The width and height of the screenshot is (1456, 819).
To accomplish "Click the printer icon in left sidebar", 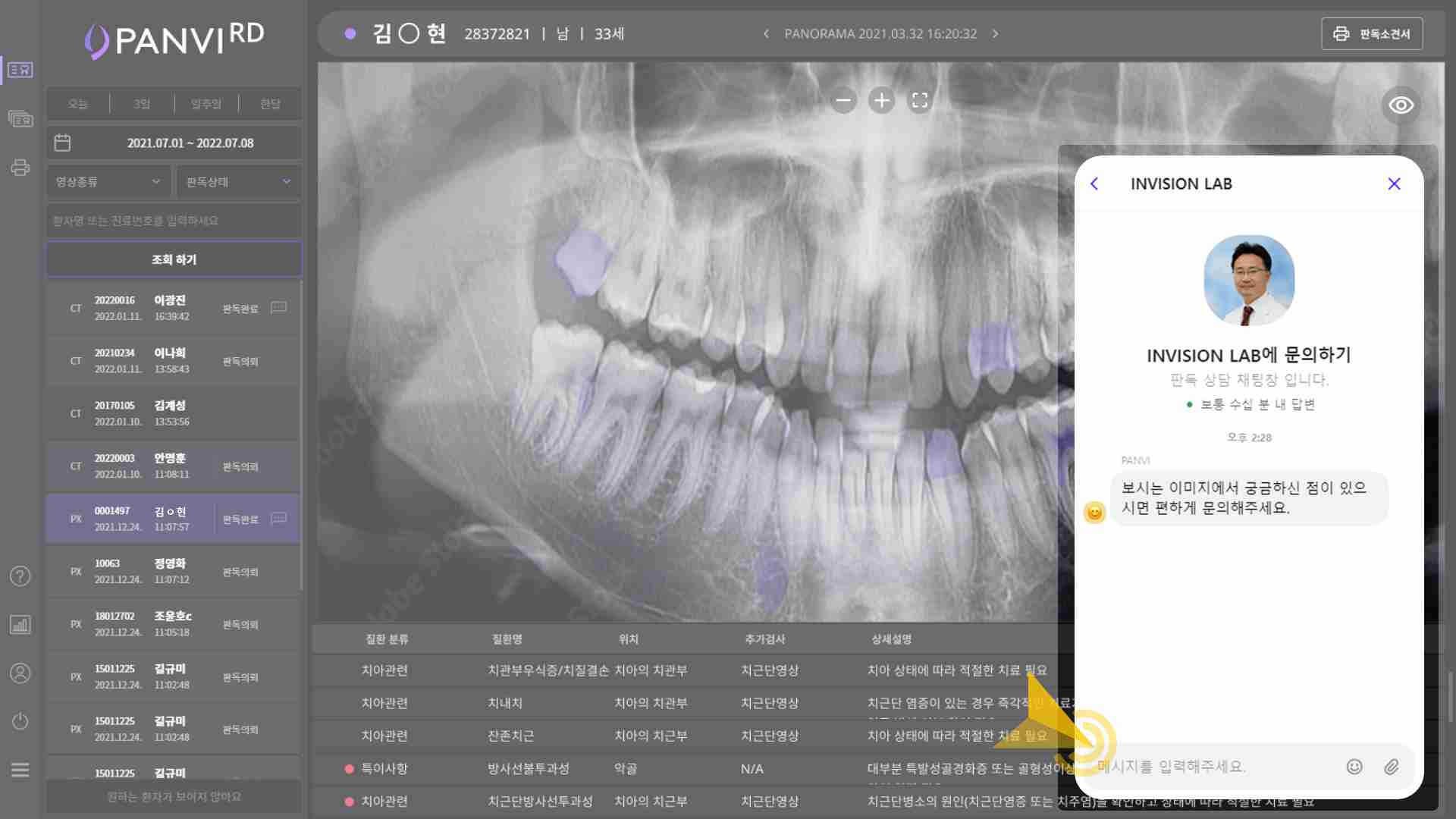I will pyautogui.click(x=20, y=168).
